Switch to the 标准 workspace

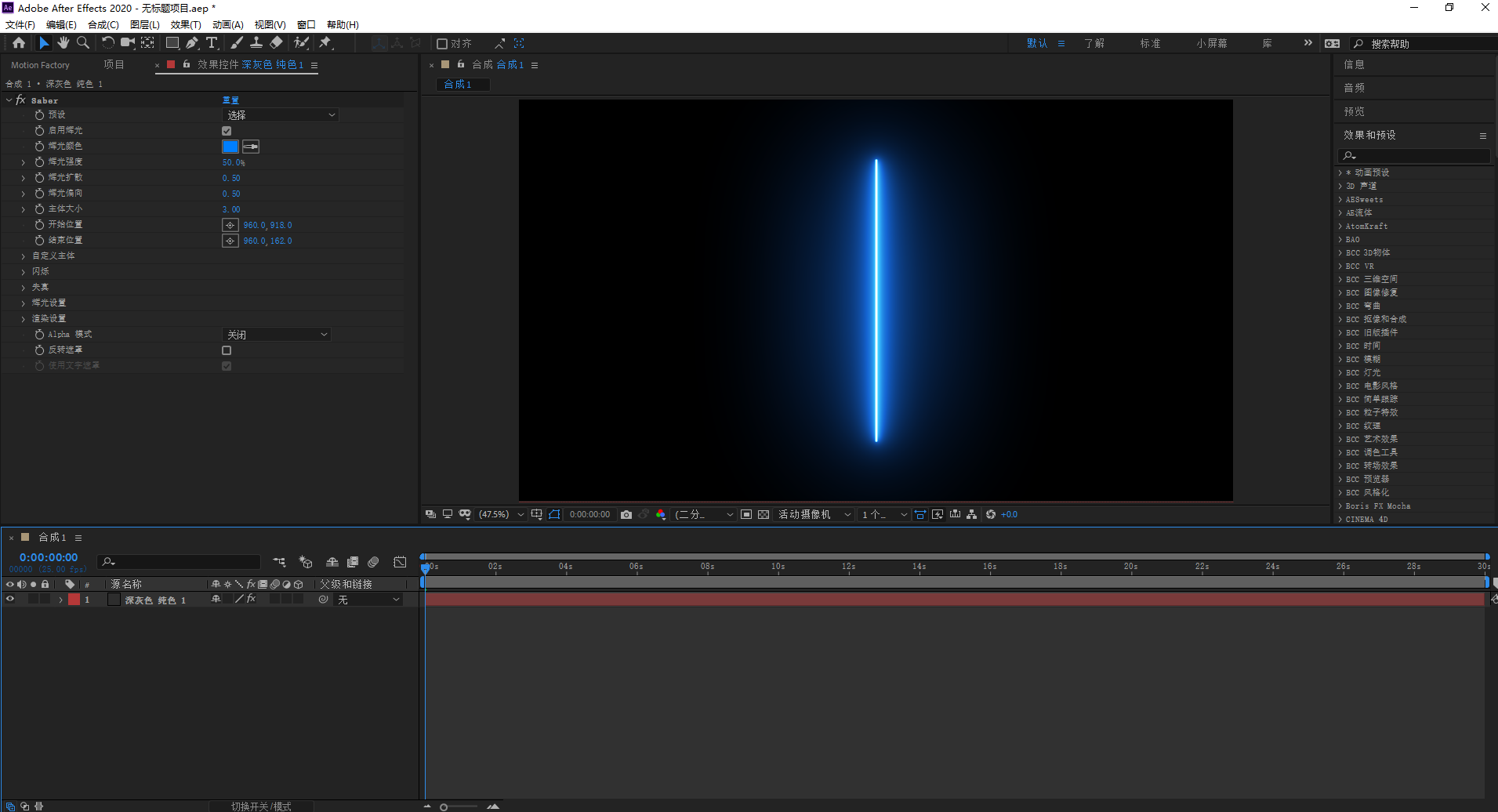(x=1150, y=43)
